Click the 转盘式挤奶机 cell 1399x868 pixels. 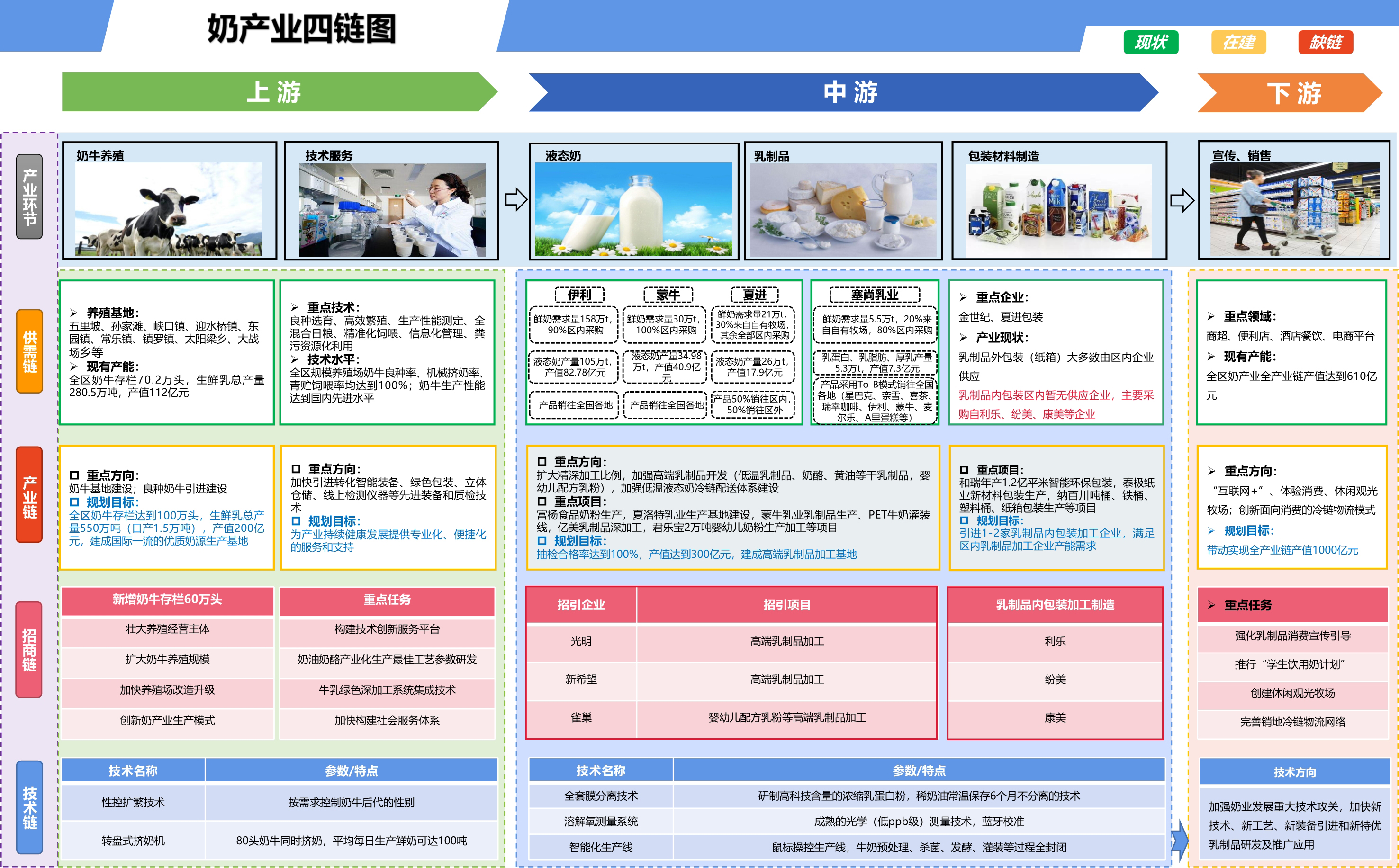[x=133, y=841]
